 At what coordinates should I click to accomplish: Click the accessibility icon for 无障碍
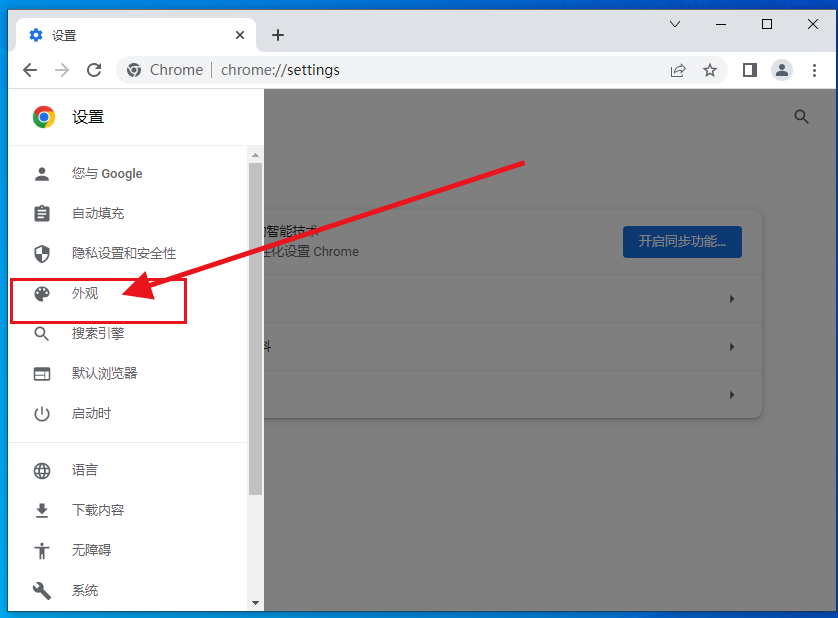pyautogui.click(x=42, y=551)
